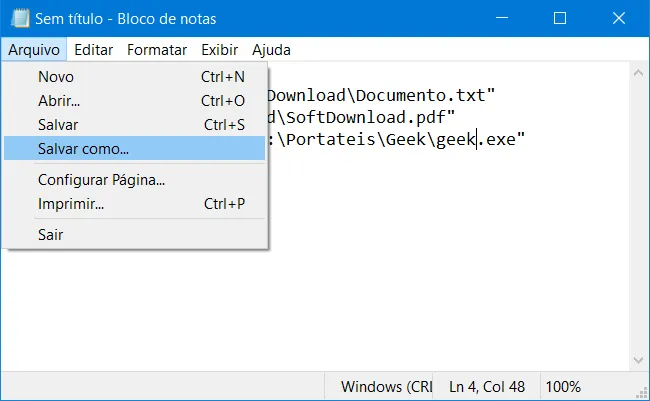
Task: Select Imprimir... from the menu
Action: click(x=134, y=204)
